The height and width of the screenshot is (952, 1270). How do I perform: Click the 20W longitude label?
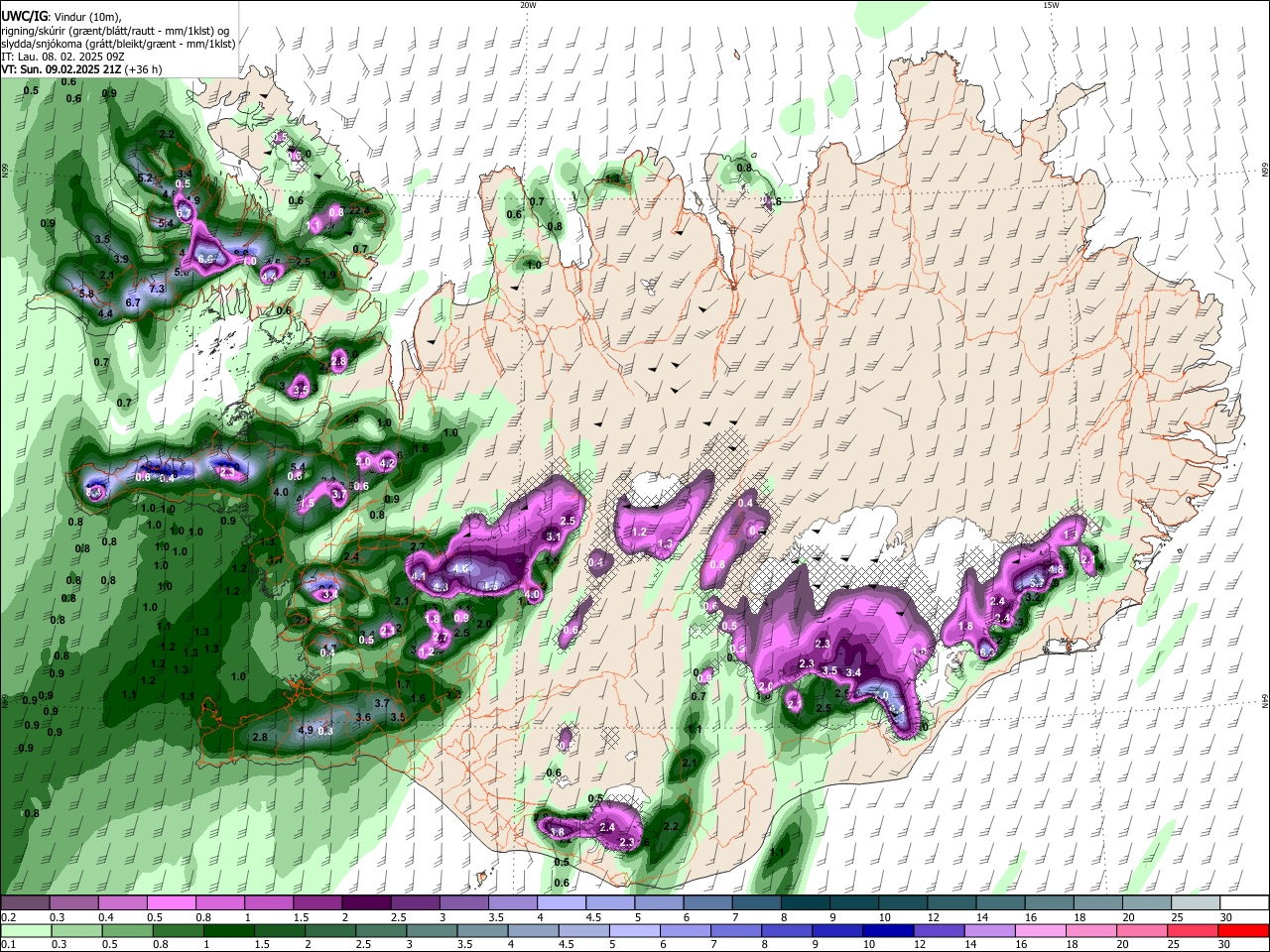[528, 4]
